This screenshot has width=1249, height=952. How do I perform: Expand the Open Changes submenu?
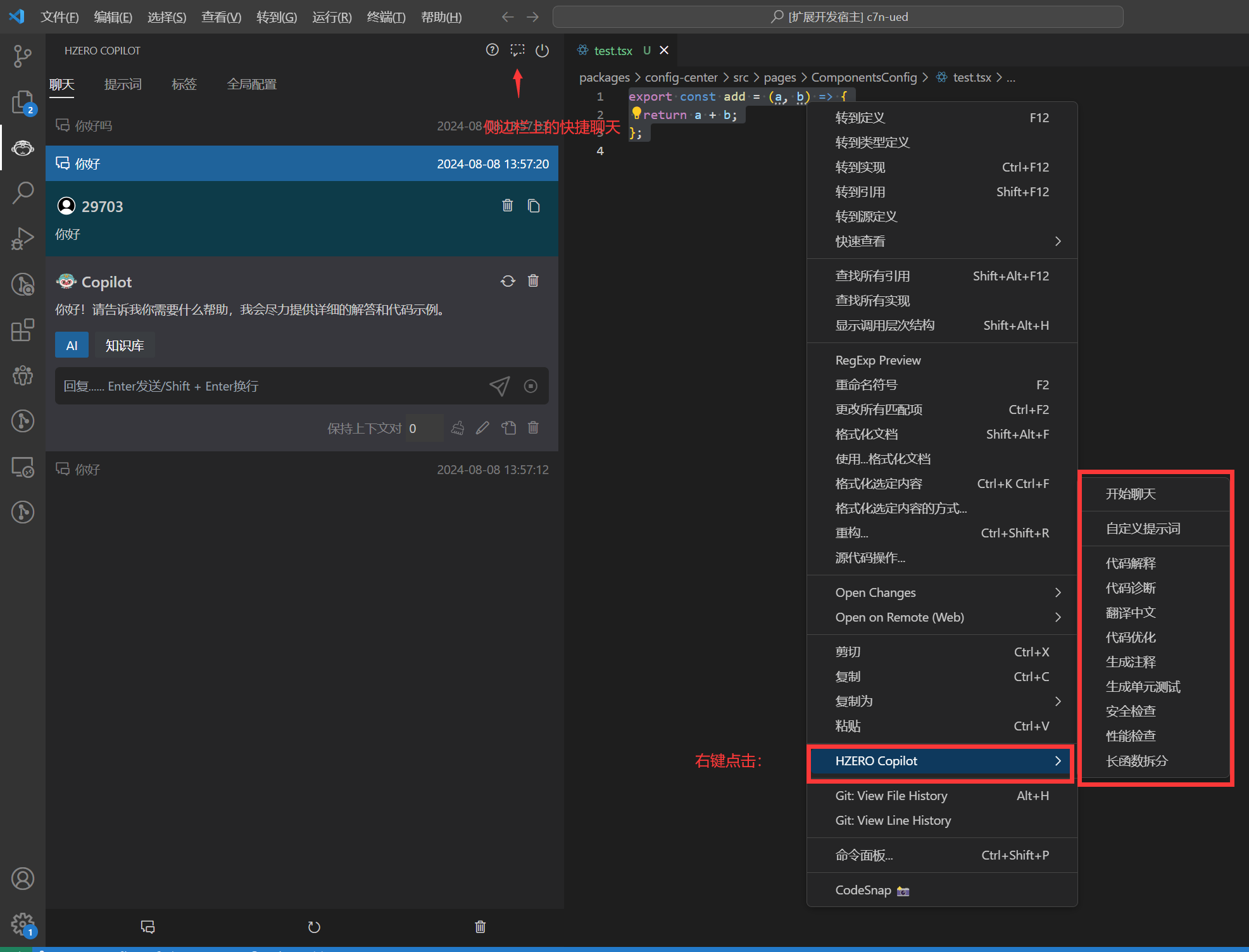942,592
